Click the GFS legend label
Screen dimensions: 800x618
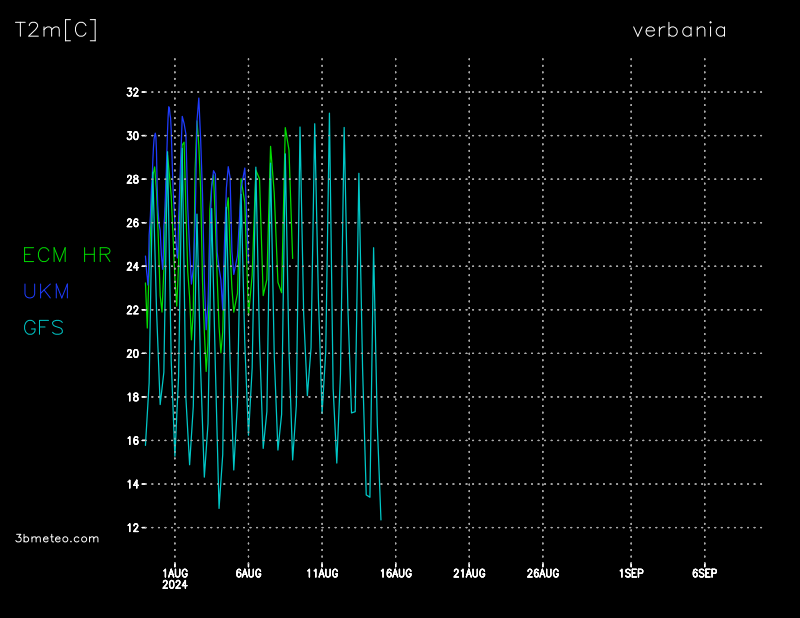pos(43,327)
